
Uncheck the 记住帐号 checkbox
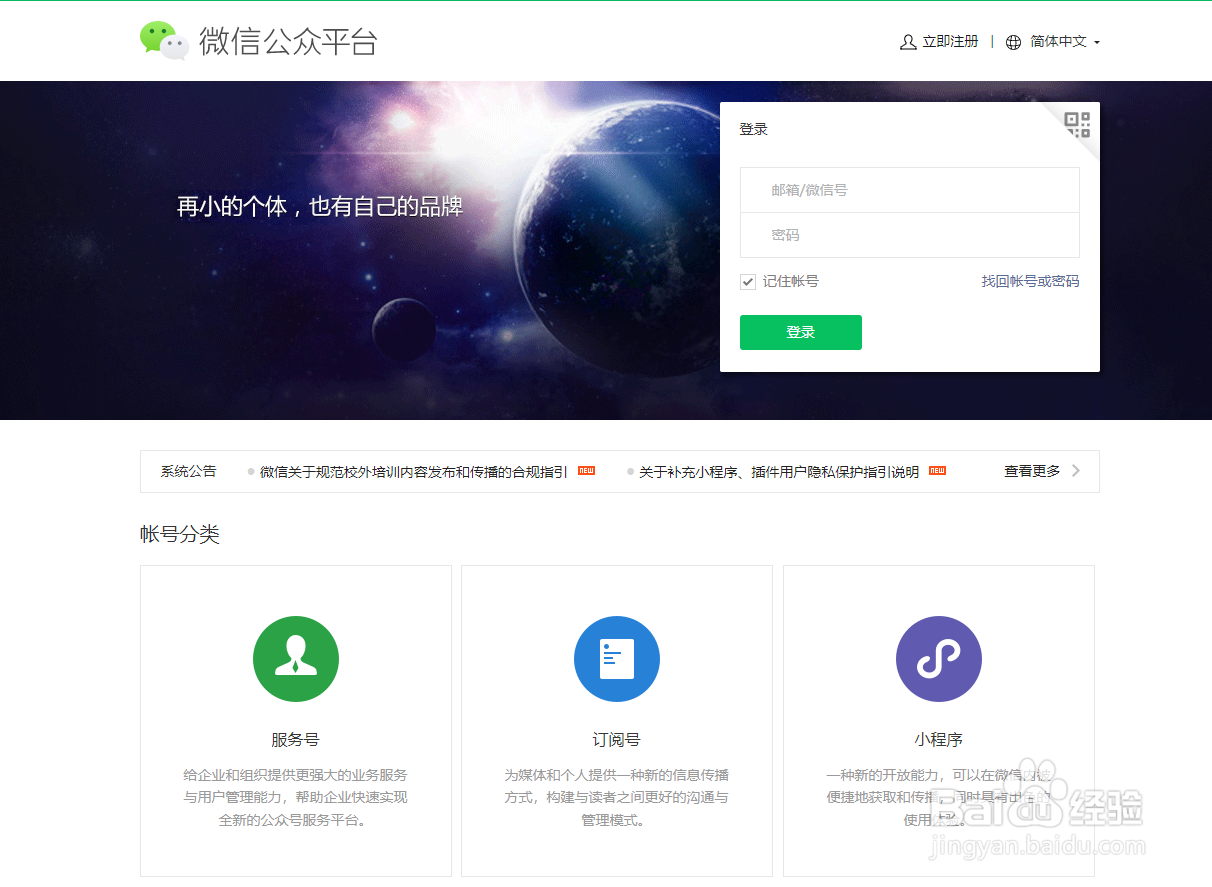click(x=747, y=281)
